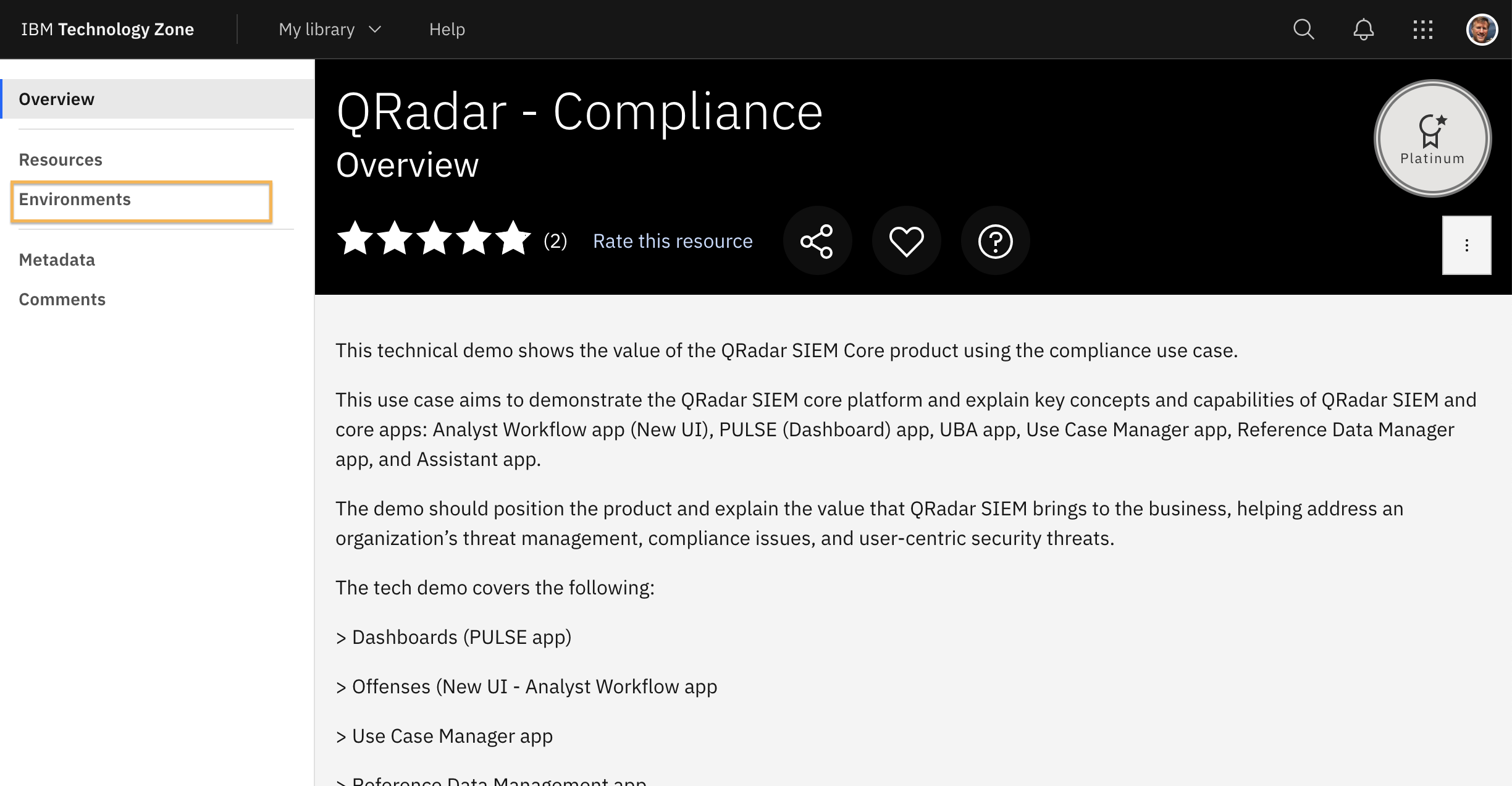This screenshot has height=786, width=1512.
Task: Click the Platinum badge icon
Action: 1432,138
